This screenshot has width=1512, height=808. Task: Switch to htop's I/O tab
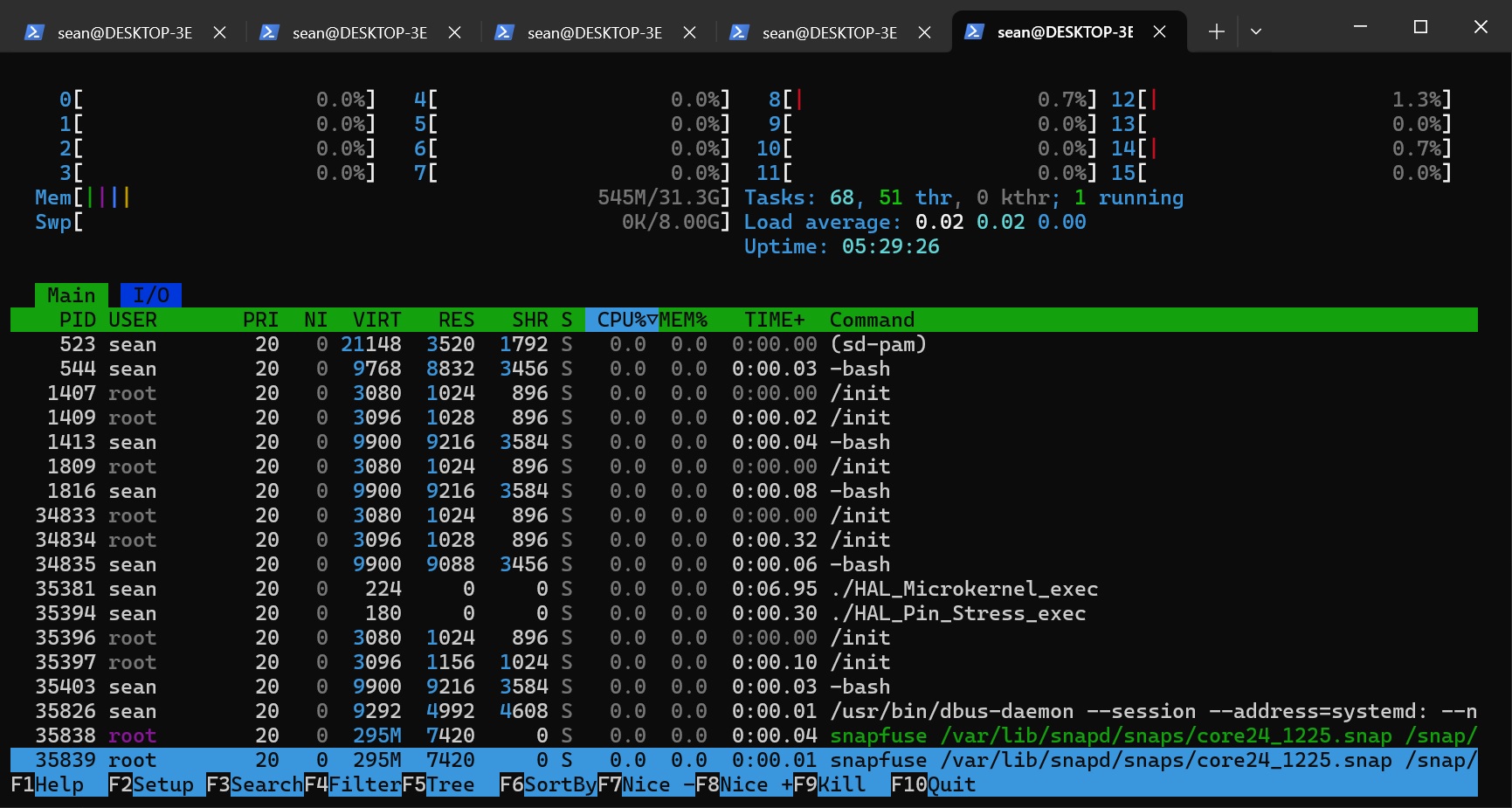point(150,294)
